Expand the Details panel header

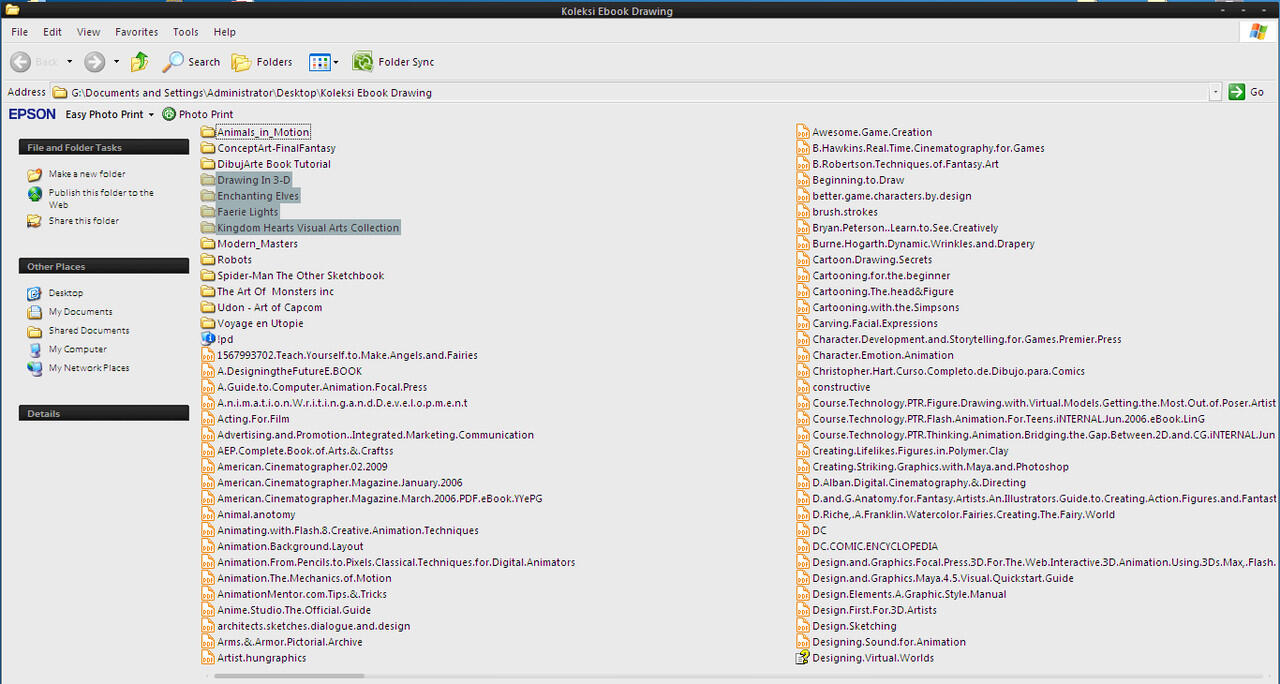tap(104, 413)
